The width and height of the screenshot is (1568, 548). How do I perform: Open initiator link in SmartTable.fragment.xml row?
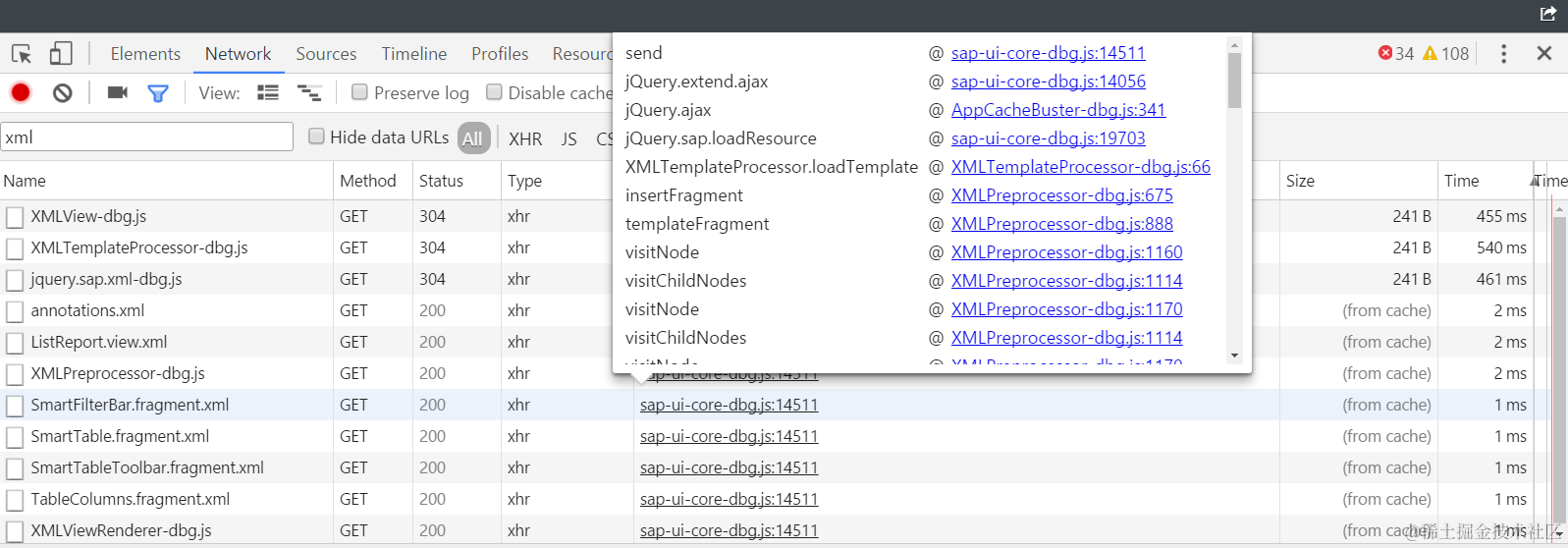[729, 436]
